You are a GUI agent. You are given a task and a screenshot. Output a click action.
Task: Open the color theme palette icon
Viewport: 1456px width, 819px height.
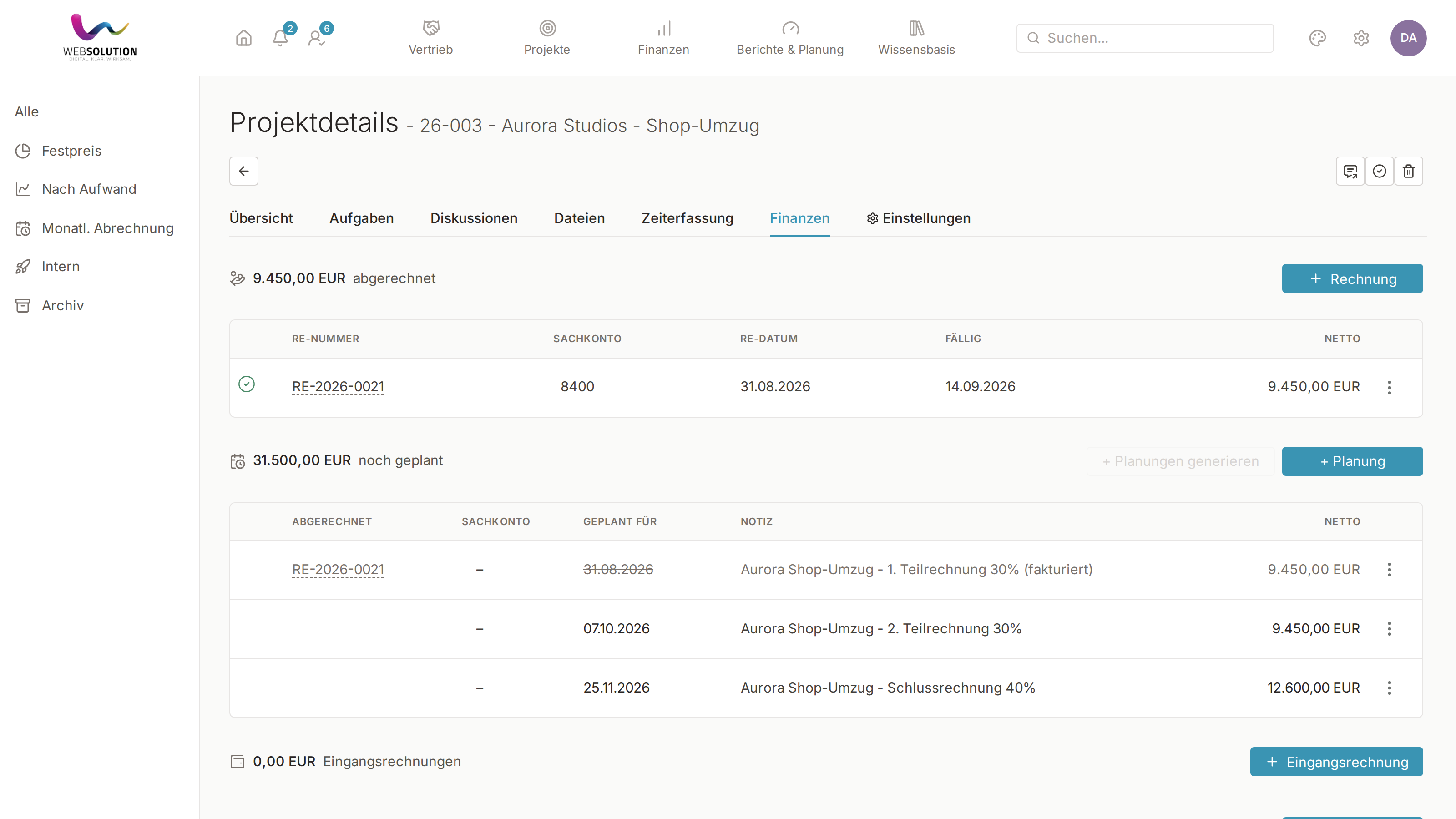pyautogui.click(x=1318, y=38)
